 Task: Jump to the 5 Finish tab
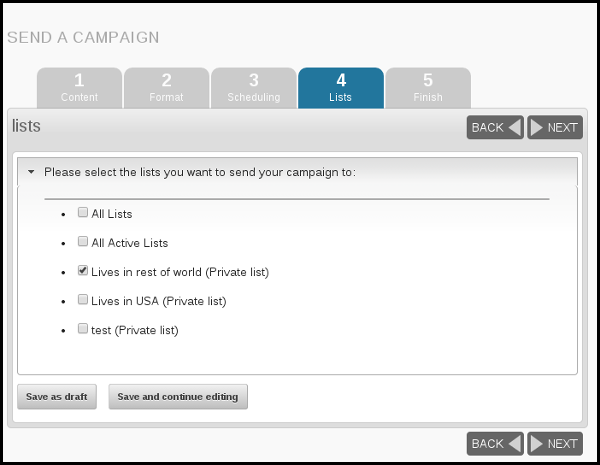(x=428, y=88)
